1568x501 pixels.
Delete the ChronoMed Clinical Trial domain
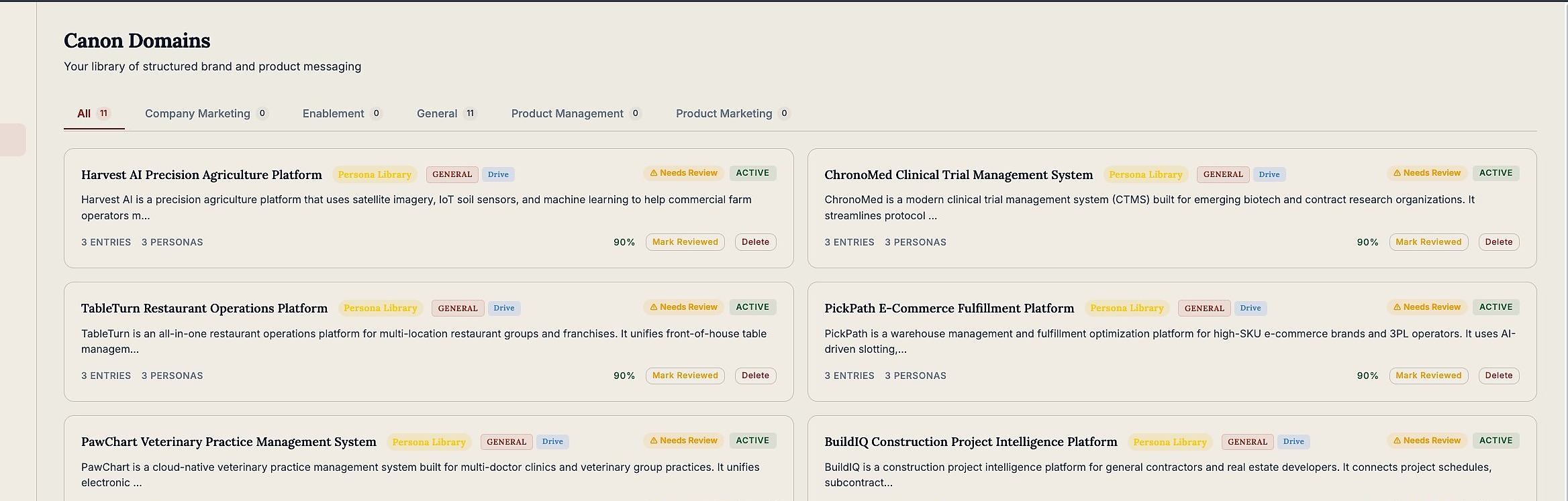point(1499,242)
